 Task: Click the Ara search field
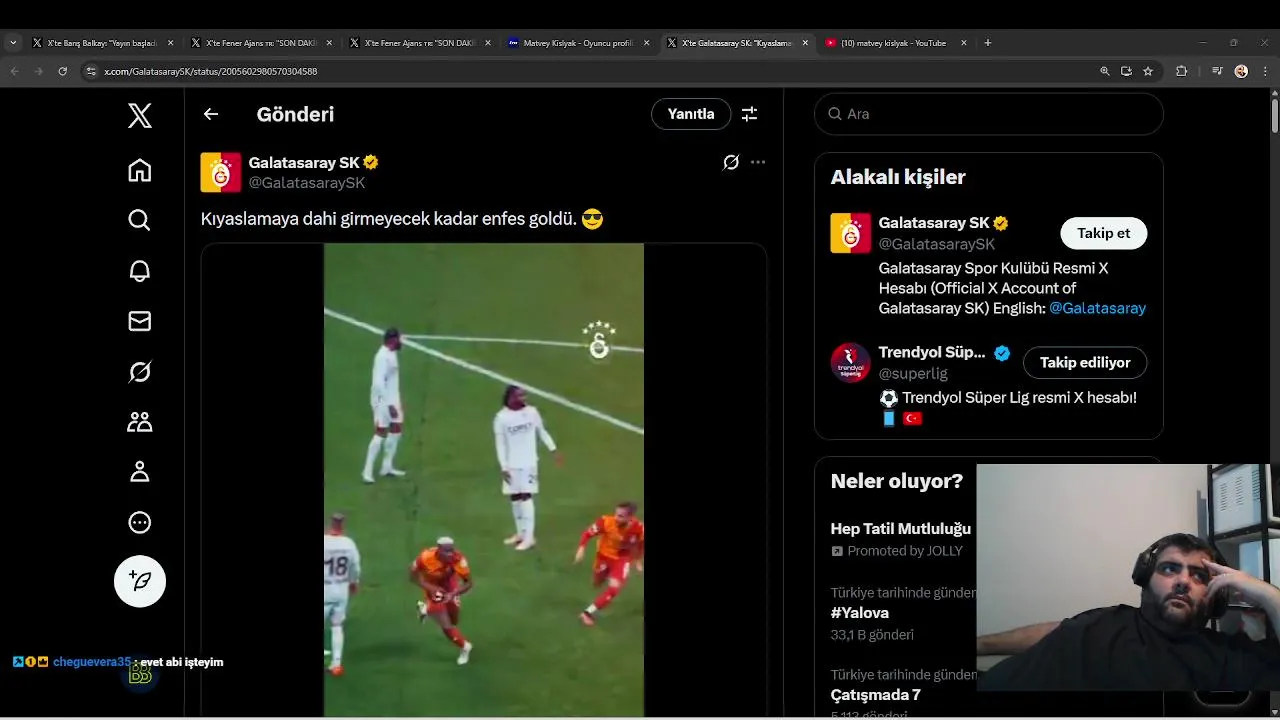tap(989, 114)
